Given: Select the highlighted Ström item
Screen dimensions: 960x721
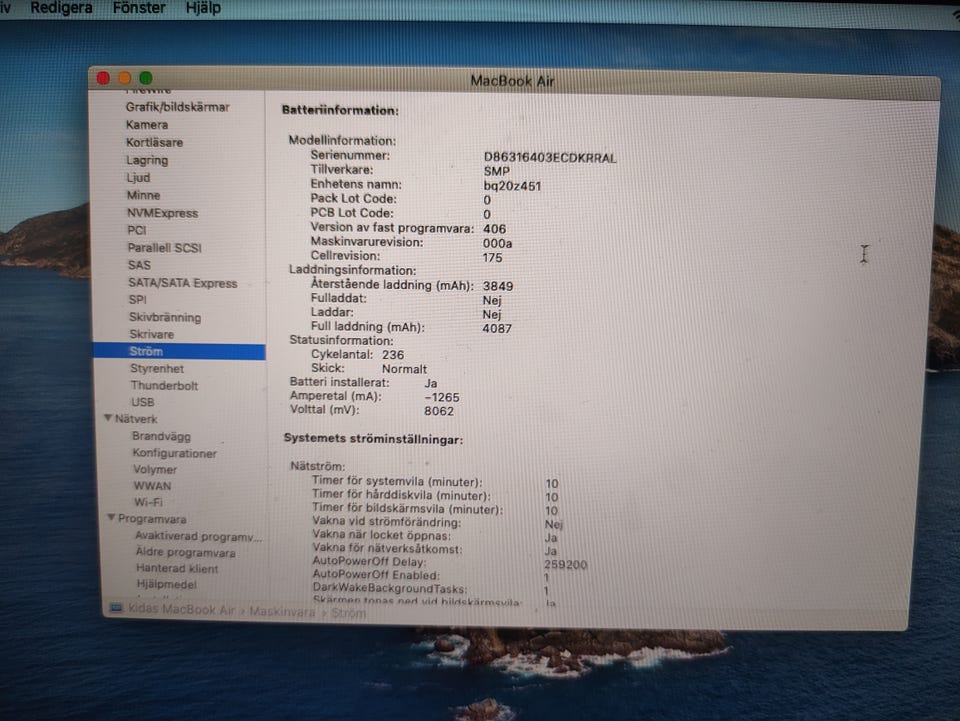Looking at the screenshot, I should [x=179, y=351].
